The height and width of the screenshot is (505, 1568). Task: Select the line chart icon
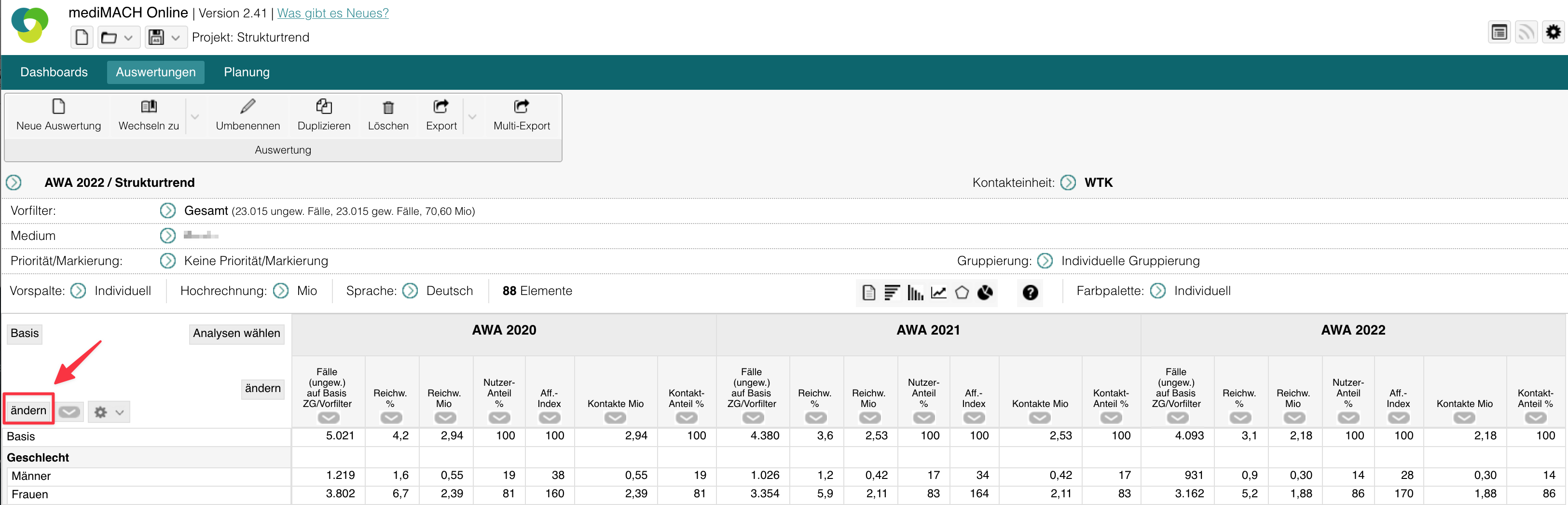tap(938, 293)
